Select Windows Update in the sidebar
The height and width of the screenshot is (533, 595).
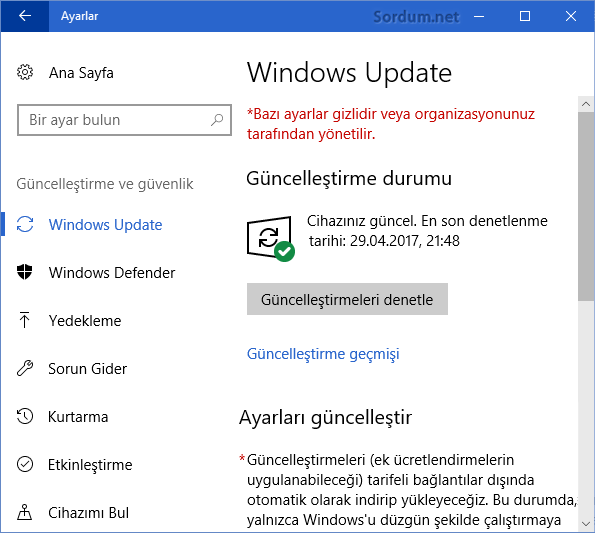[105, 225]
